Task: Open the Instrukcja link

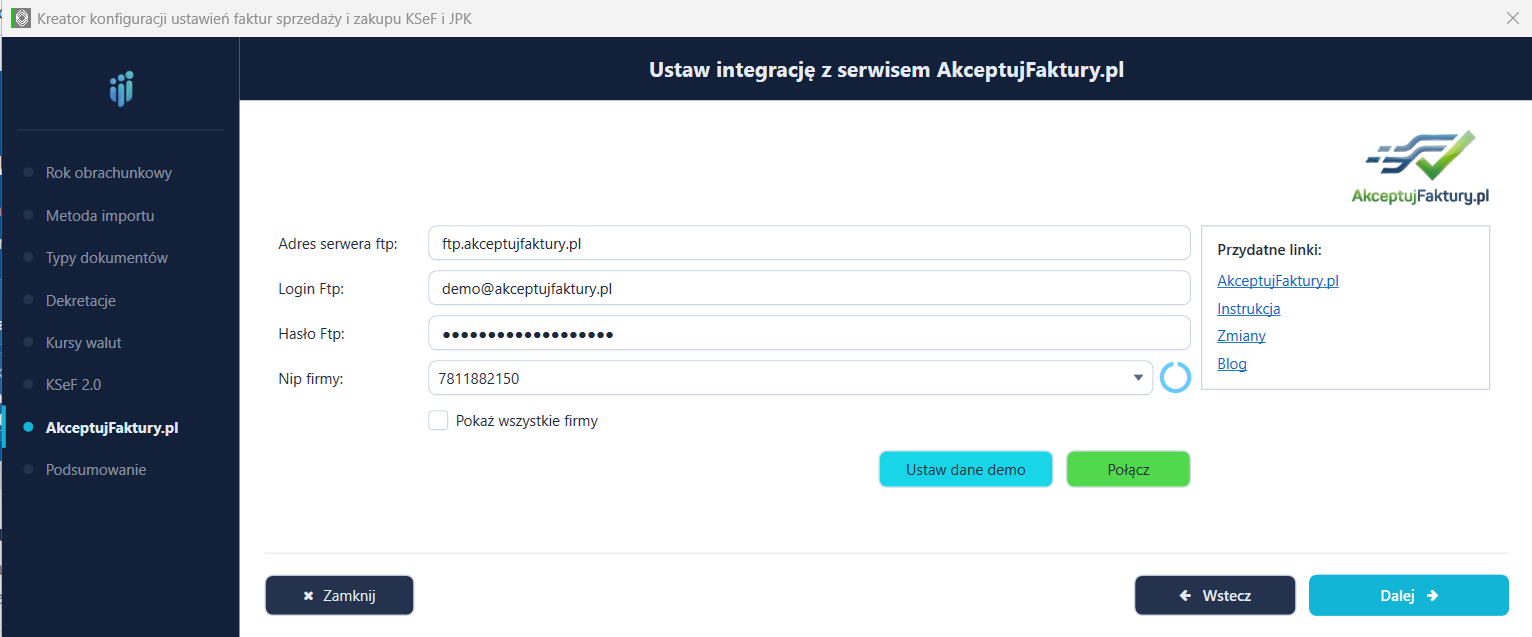Action: click(x=1249, y=309)
